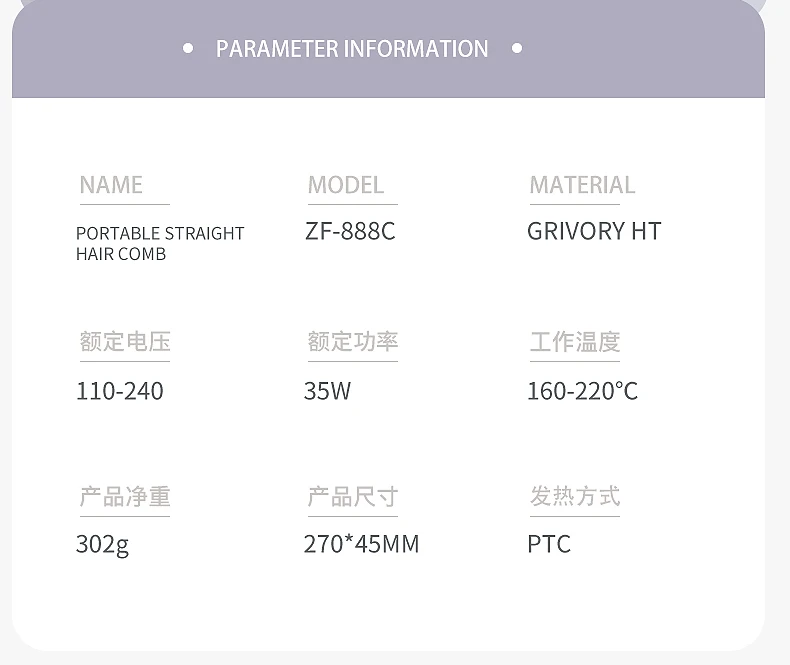Click the 产品净重 label
Screen dimensions: 790x665
(125, 496)
